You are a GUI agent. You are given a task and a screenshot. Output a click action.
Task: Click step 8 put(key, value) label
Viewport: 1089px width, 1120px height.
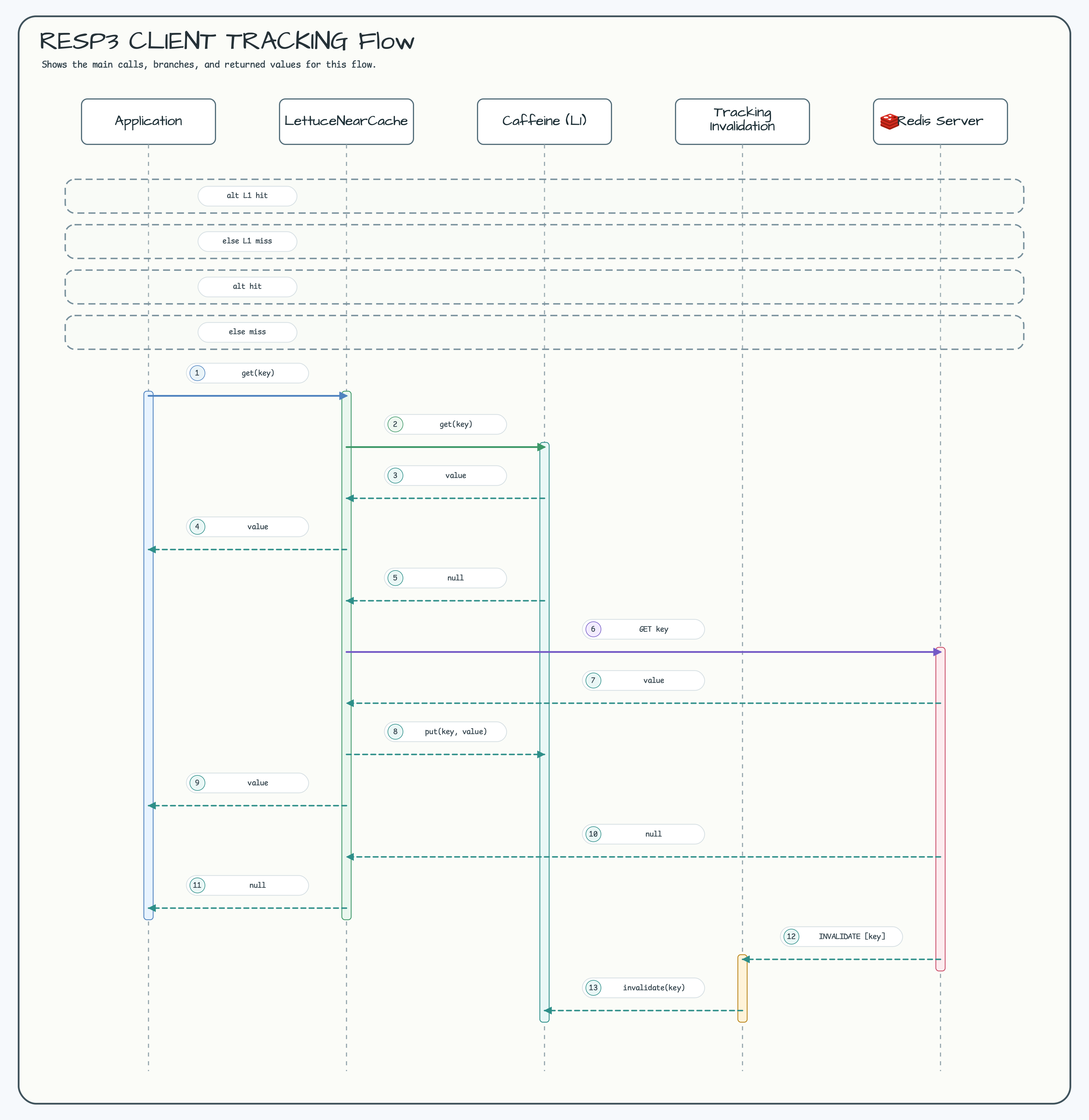click(445, 732)
